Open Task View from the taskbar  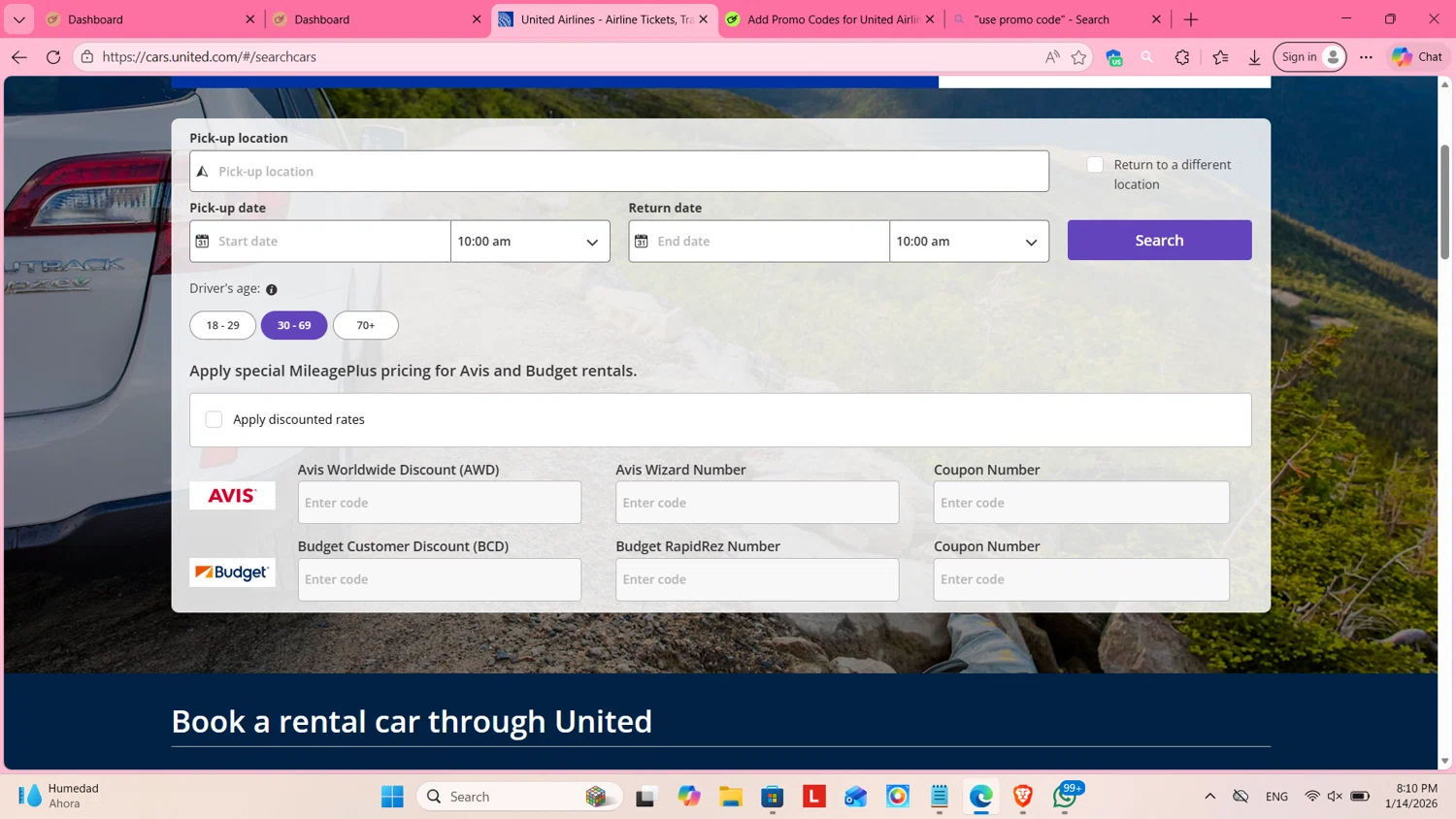(645, 797)
